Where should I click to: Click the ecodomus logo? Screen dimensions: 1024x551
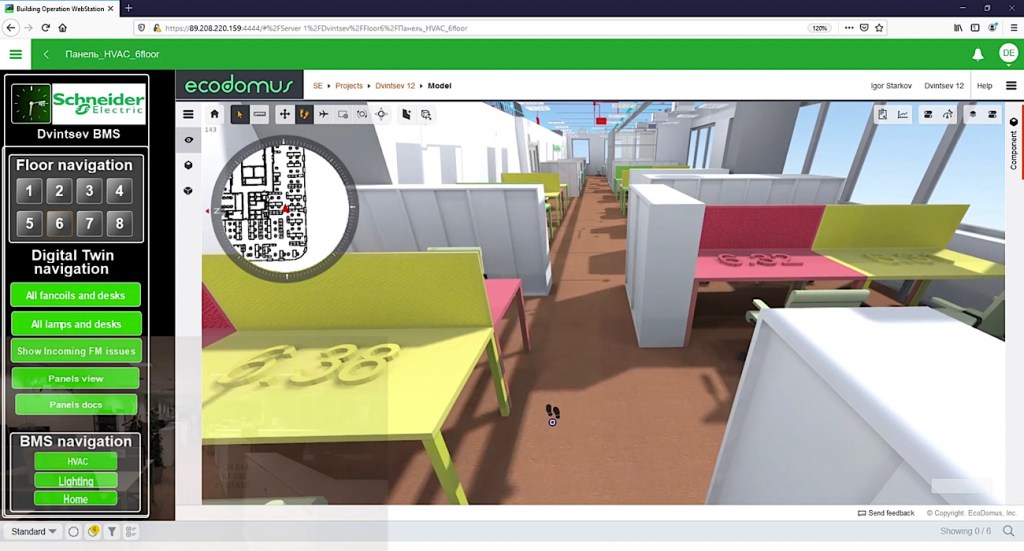pyautogui.click(x=239, y=86)
